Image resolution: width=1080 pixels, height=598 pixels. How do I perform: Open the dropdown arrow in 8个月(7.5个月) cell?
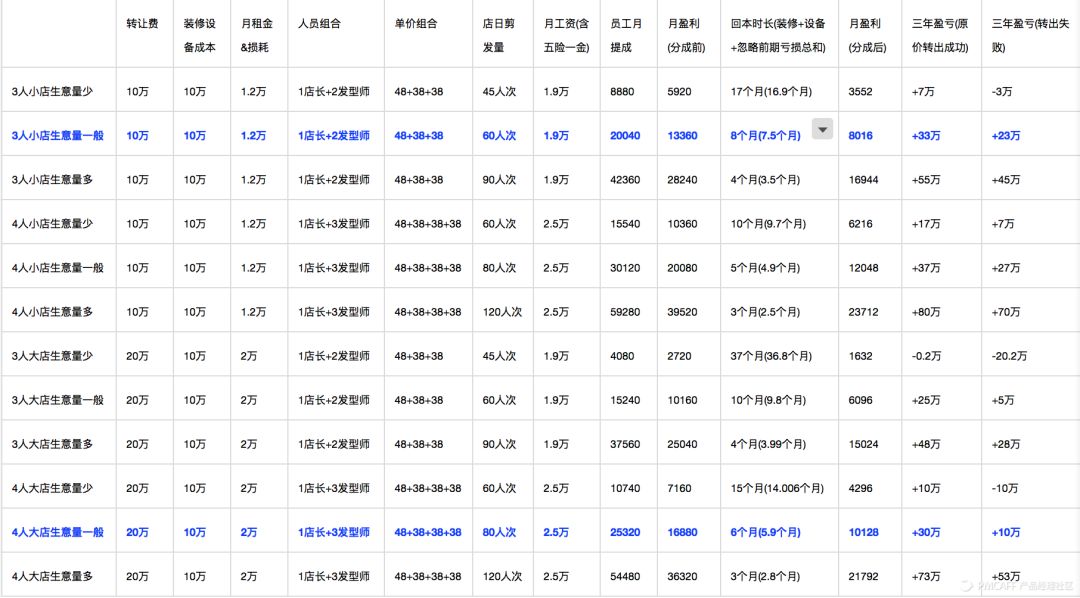(821, 128)
